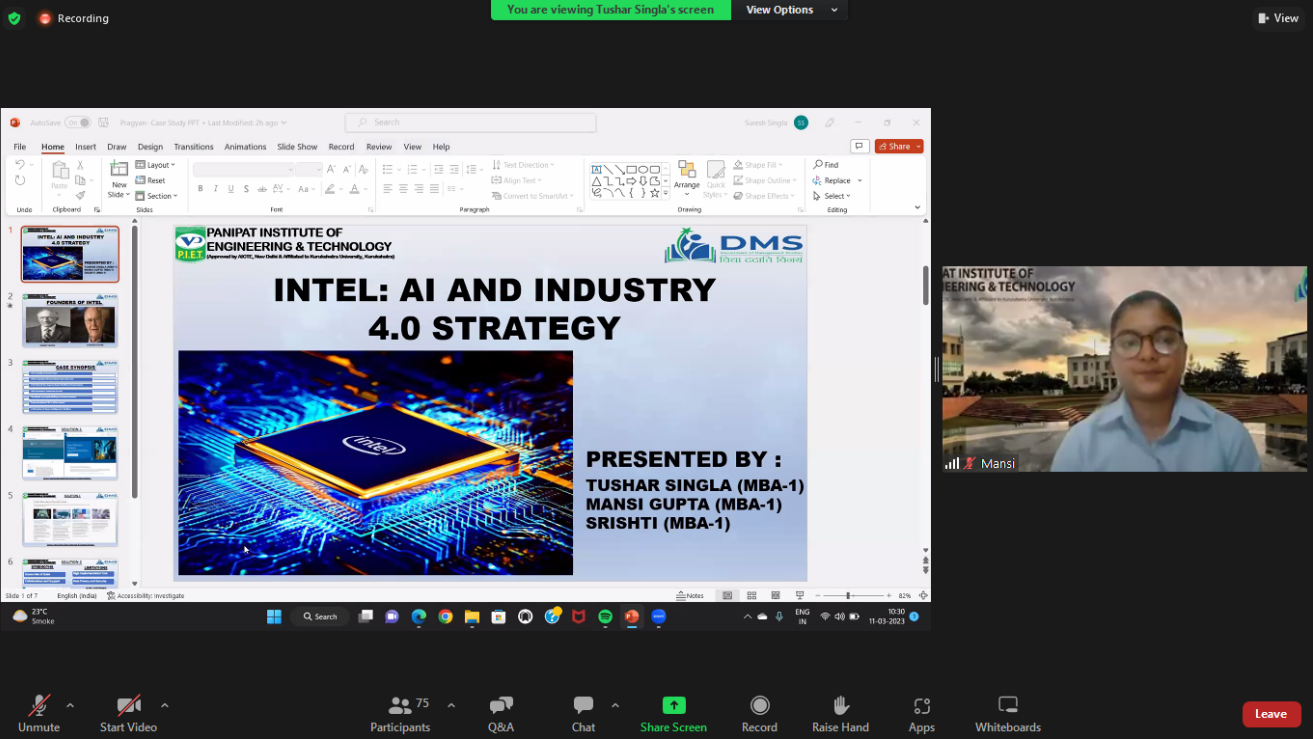Open the Insert tab in the ribbon
1313x739 pixels.
tap(86, 147)
